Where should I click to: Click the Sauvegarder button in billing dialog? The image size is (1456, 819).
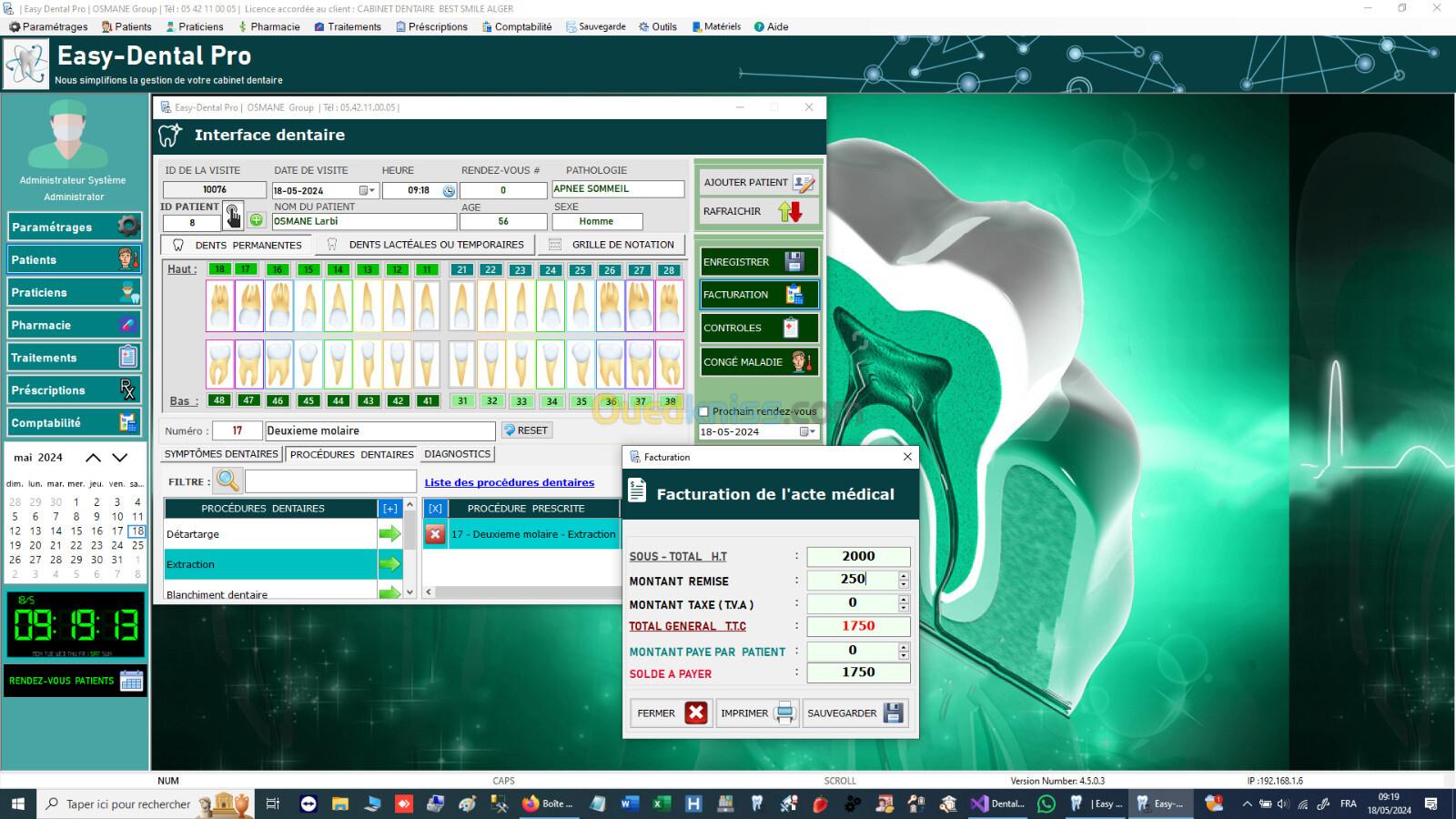(x=854, y=713)
